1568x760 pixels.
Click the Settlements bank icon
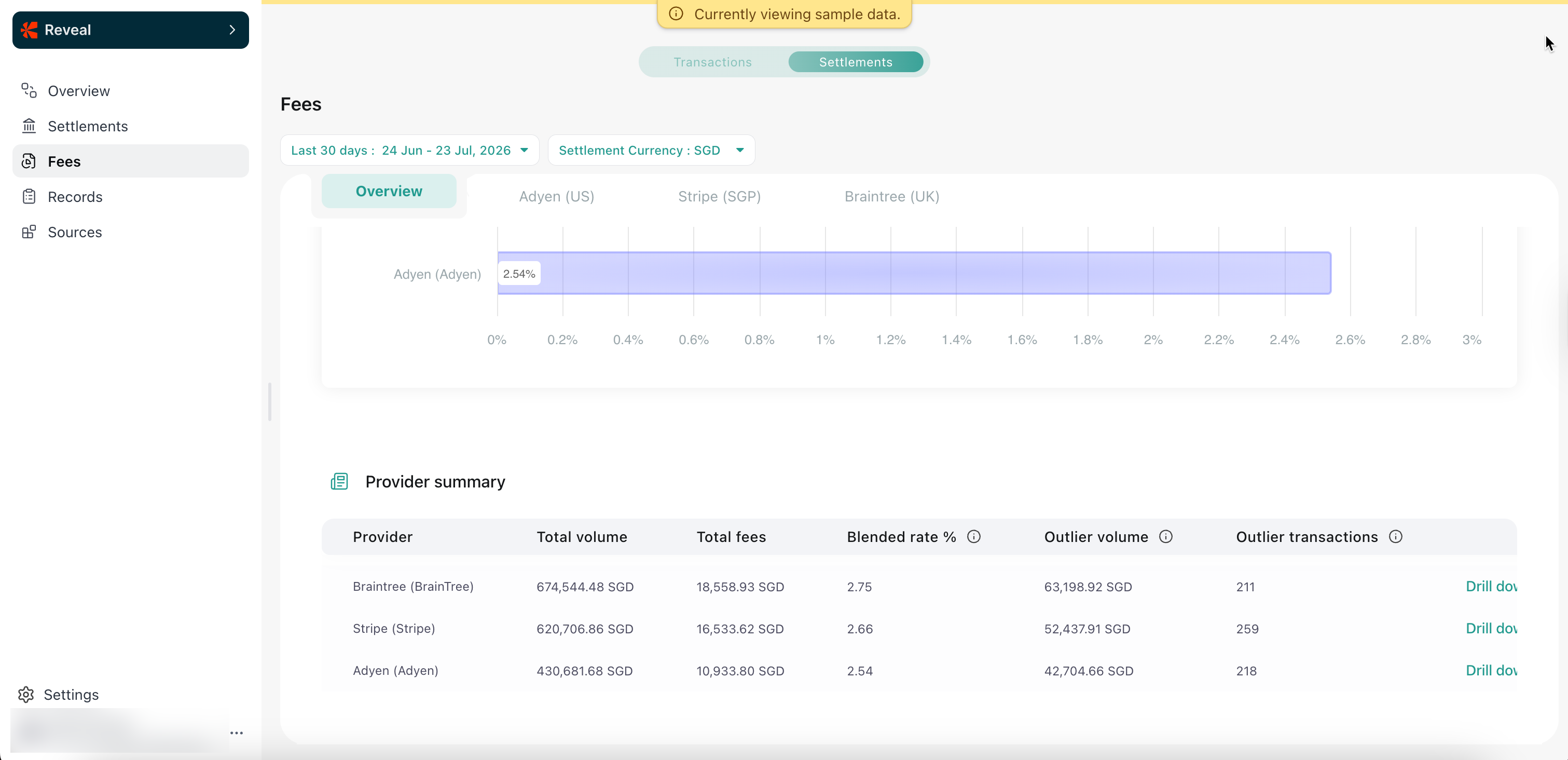[29, 126]
